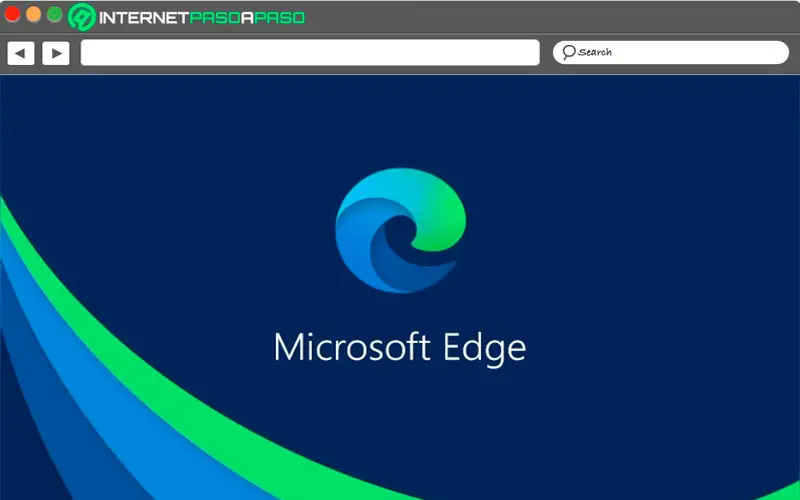The image size is (800, 500).
Task: Click the back arrow navigation button
Action: pyautogui.click(x=21, y=53)
